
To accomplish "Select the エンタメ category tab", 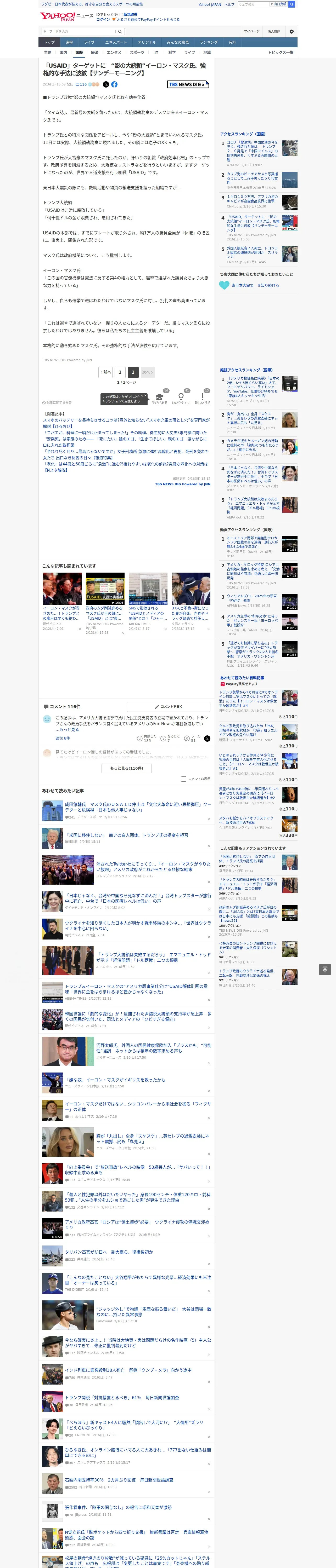I will pyautogui.click(x=114, y=52).
